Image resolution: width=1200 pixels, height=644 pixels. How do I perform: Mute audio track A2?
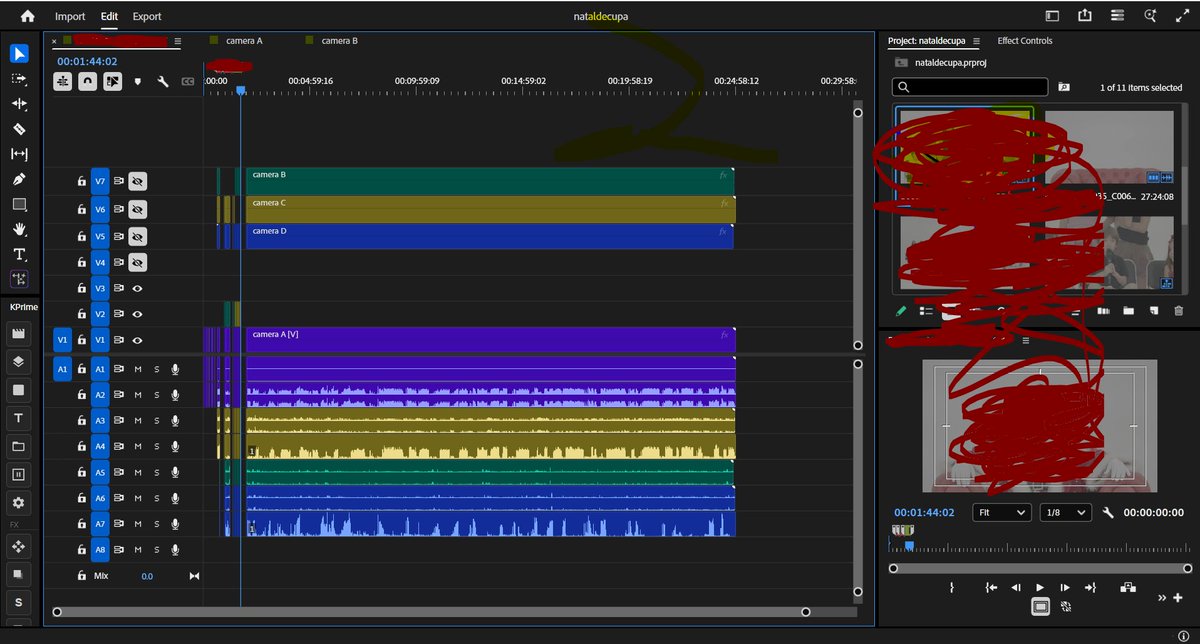138,395
